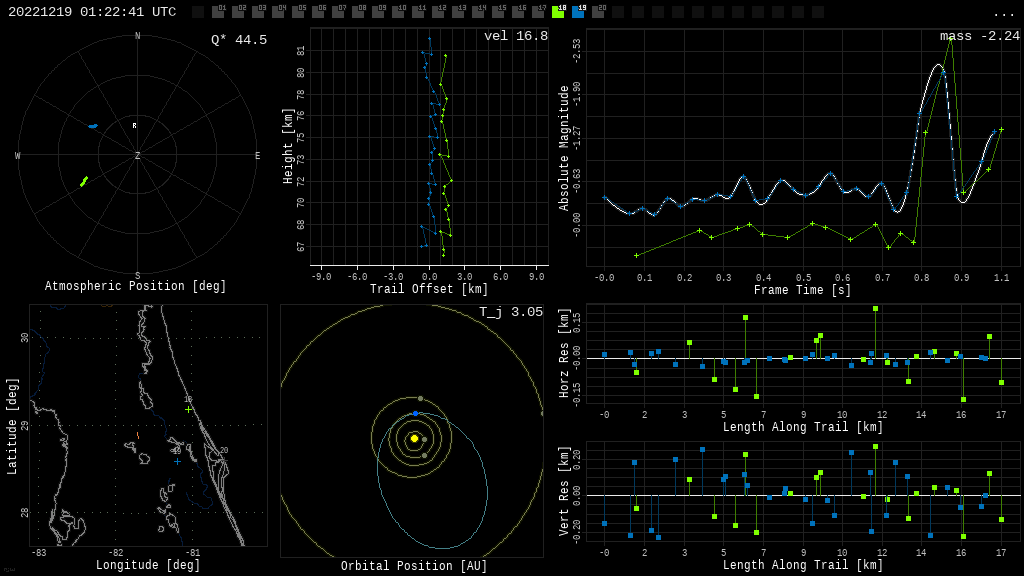Select the green meteor streak in polar plot

tap(84, 181)
